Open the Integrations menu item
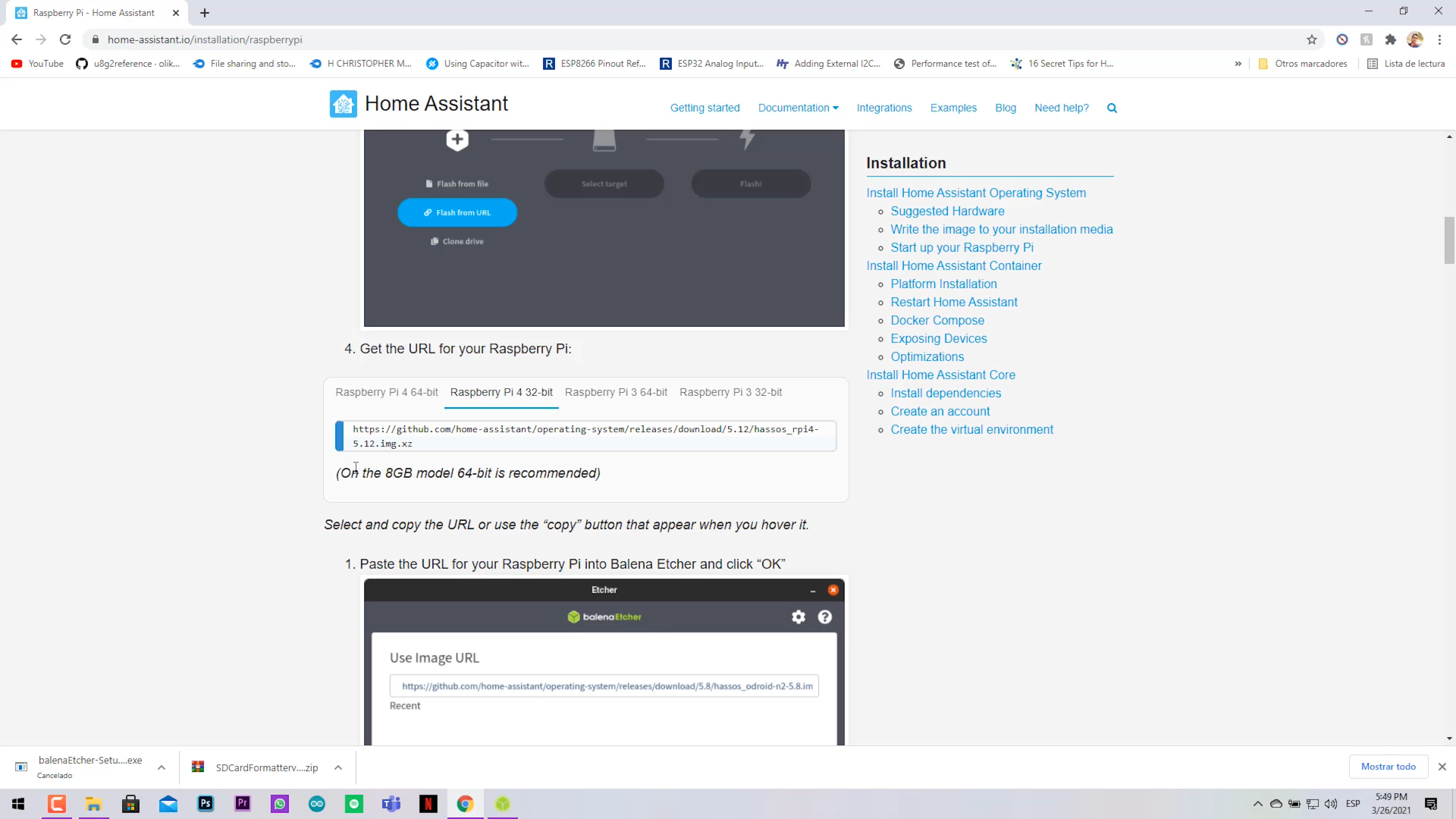The image size is (1456, 819). [x=884, y=108]
